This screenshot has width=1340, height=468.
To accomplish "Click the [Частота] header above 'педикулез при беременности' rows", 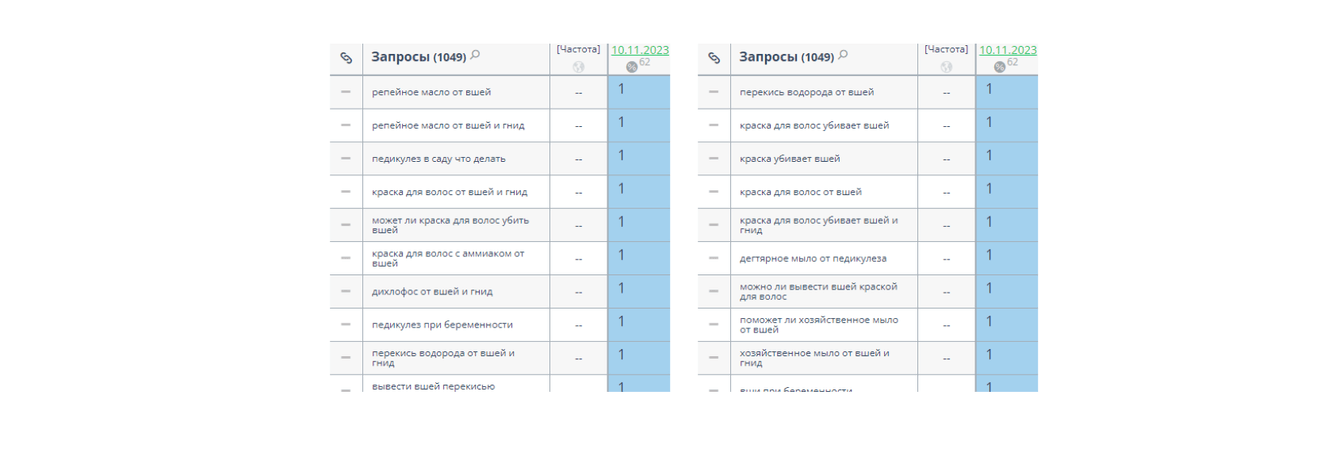I will (x=578, y=49).
